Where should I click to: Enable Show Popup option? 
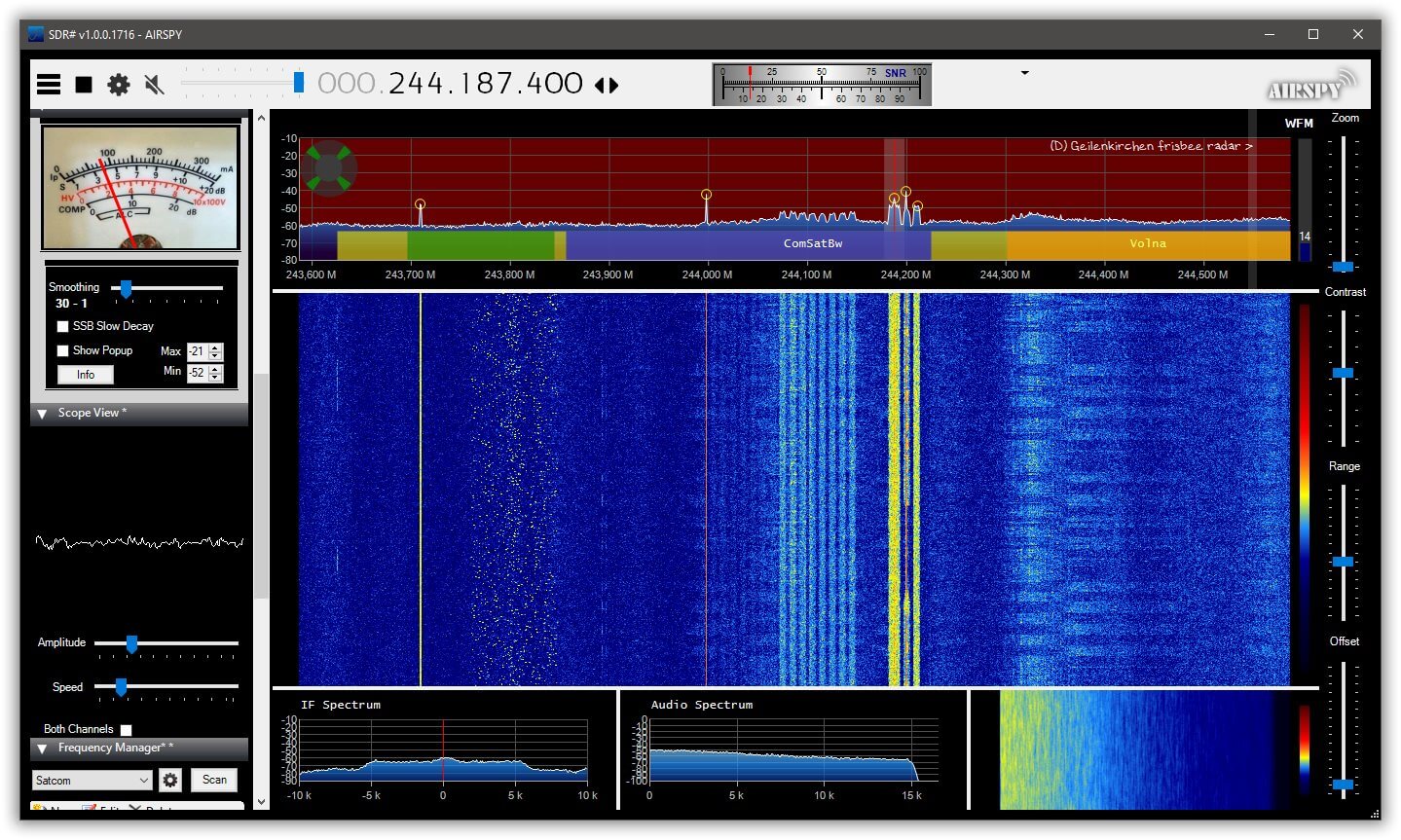point(63,350)
